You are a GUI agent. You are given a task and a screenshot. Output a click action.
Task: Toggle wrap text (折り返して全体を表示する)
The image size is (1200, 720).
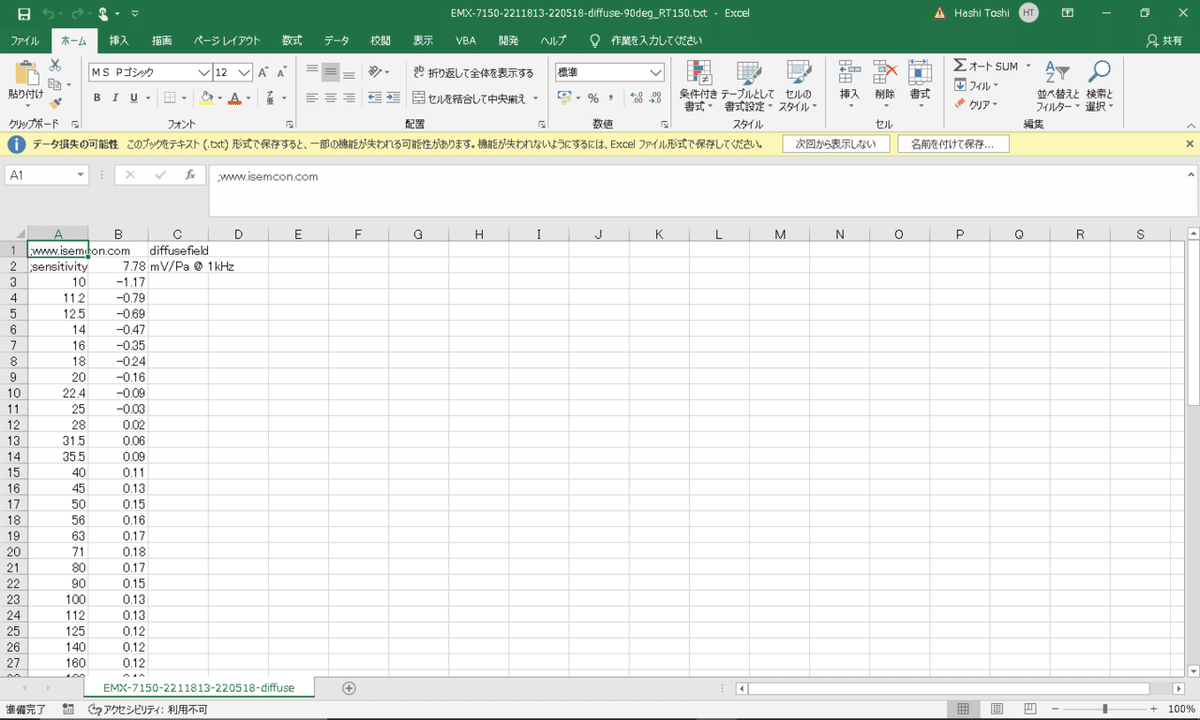tap(474, 73)
